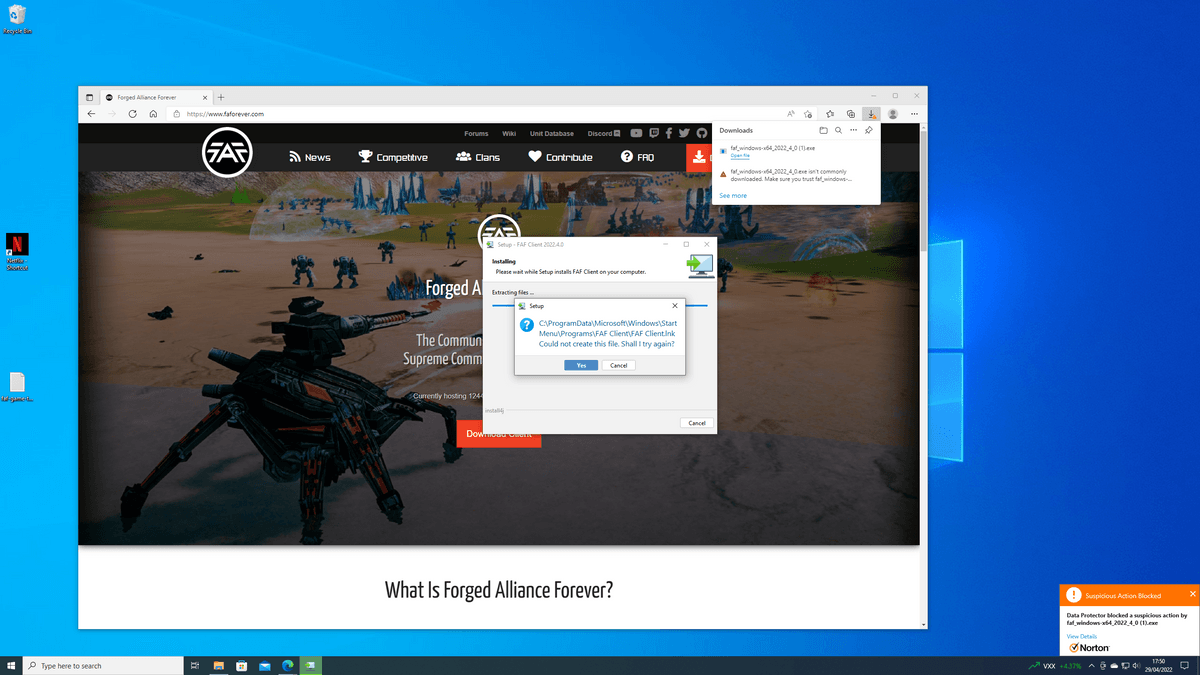The image size is (1200, 675).
Task: Open the News menu
Action: tap(310, 157)
